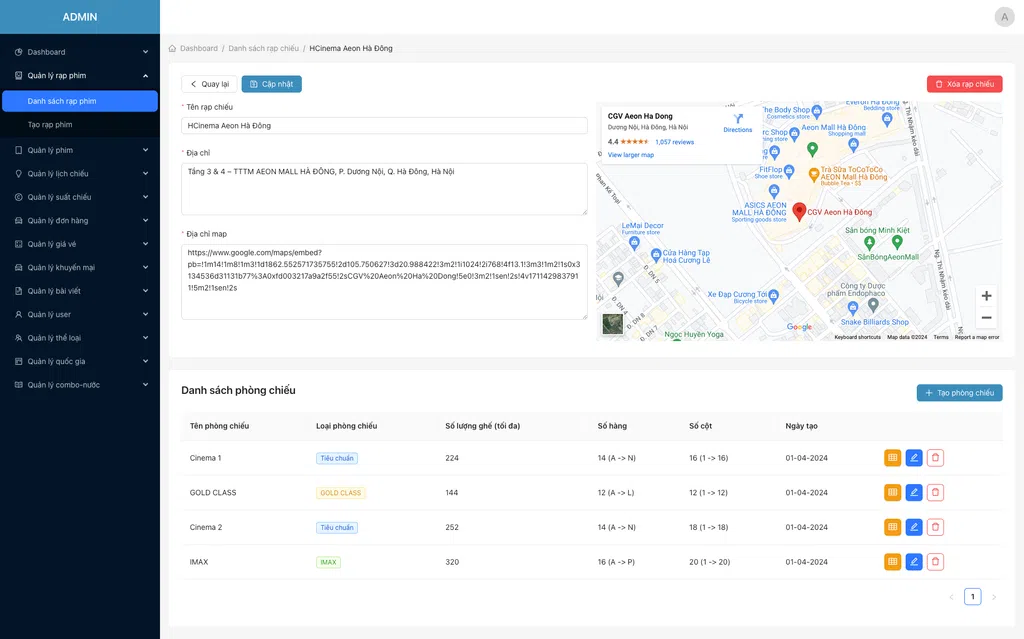Select pagination page 1
1024x639 pixels.
972,597
